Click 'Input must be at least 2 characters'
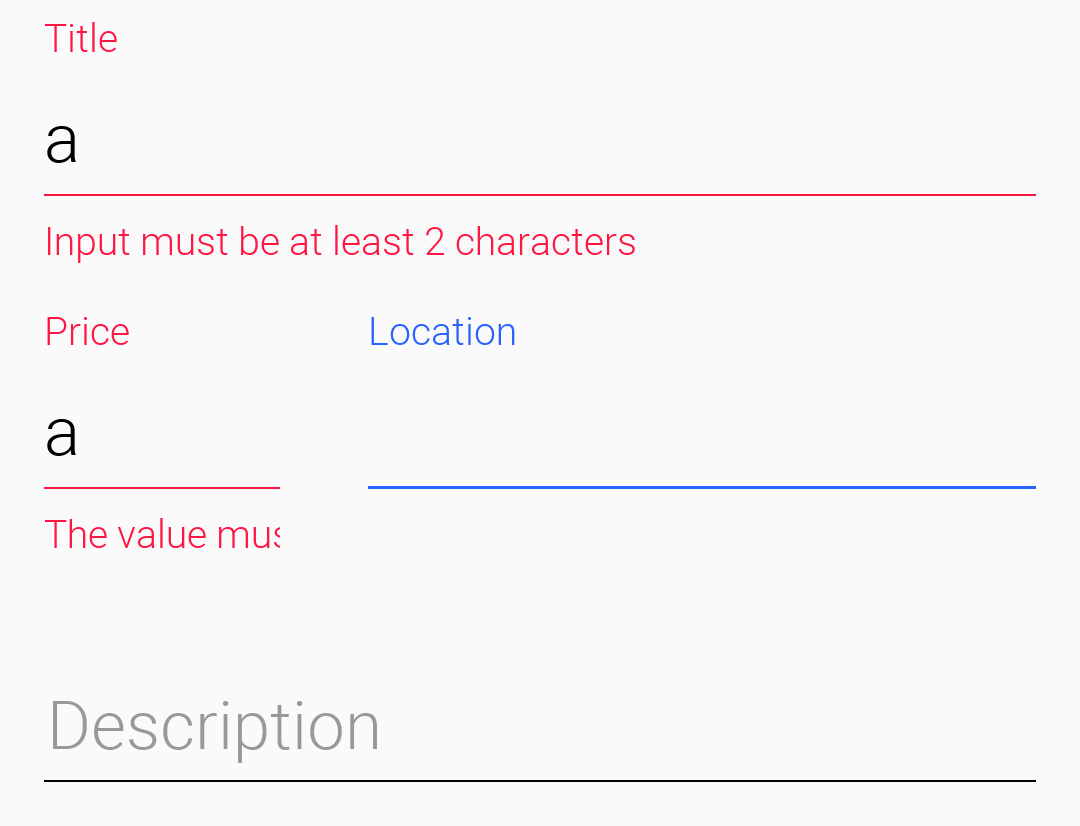This screenshot has height=826, width=1080. click(x=340, y=241)
